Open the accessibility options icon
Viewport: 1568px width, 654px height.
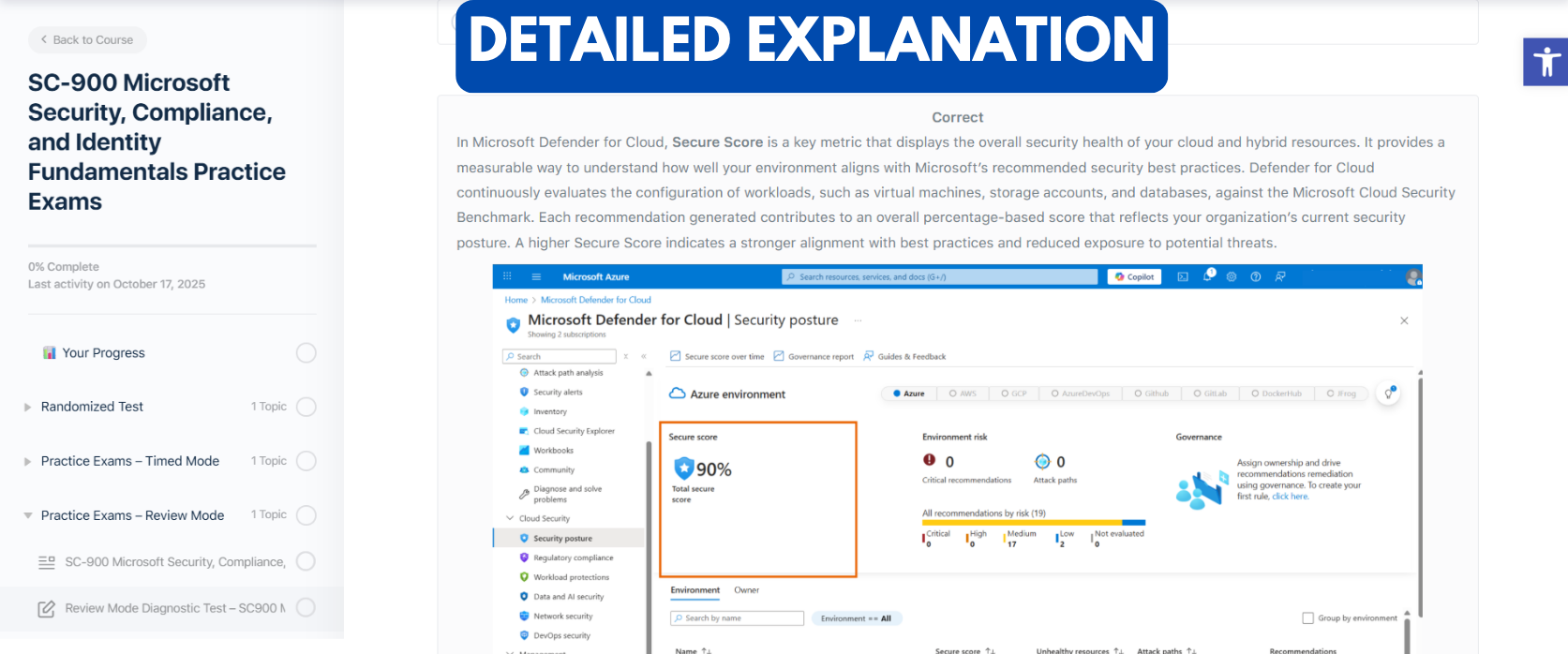coord(1546,62)
